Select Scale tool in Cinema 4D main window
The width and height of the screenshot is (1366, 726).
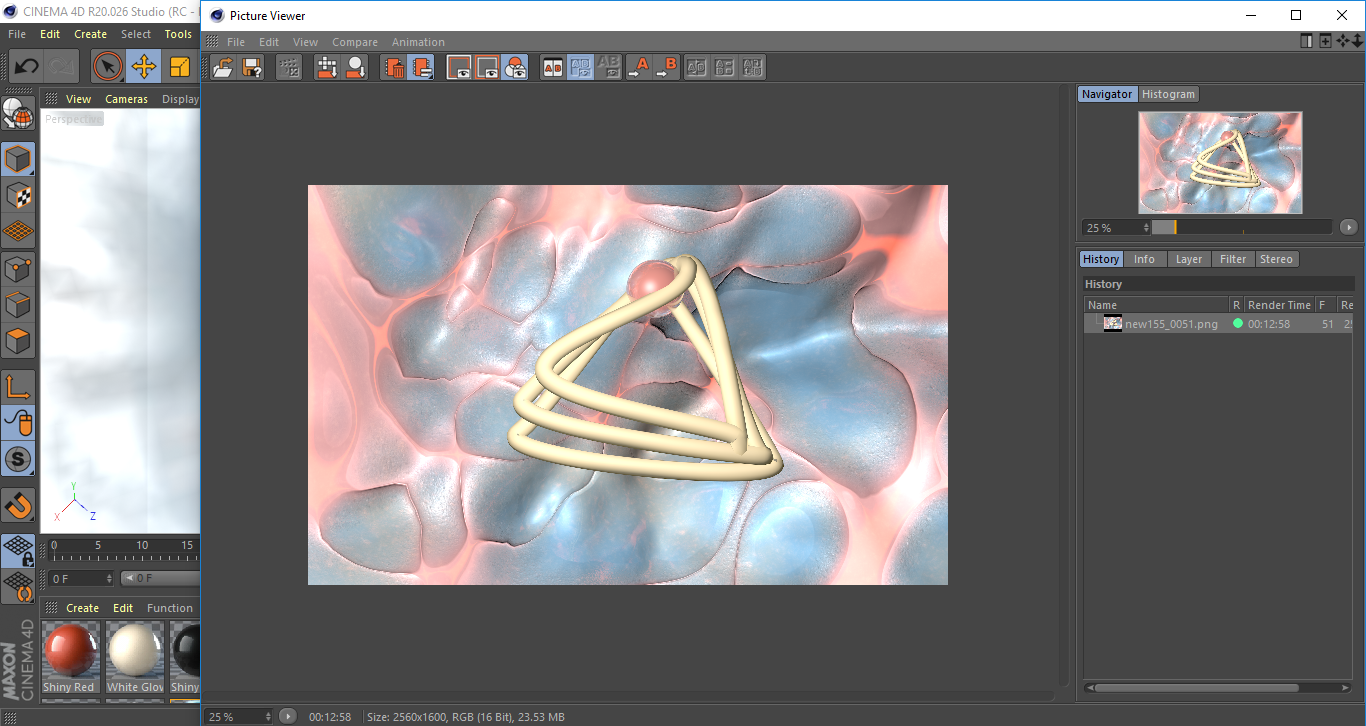click(180, 67)
